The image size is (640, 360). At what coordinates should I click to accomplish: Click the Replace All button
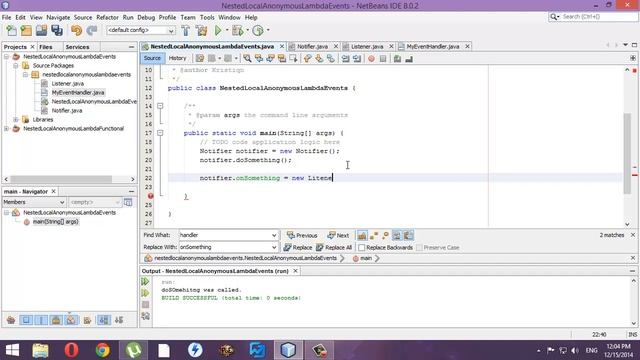[x=334, y=247]
